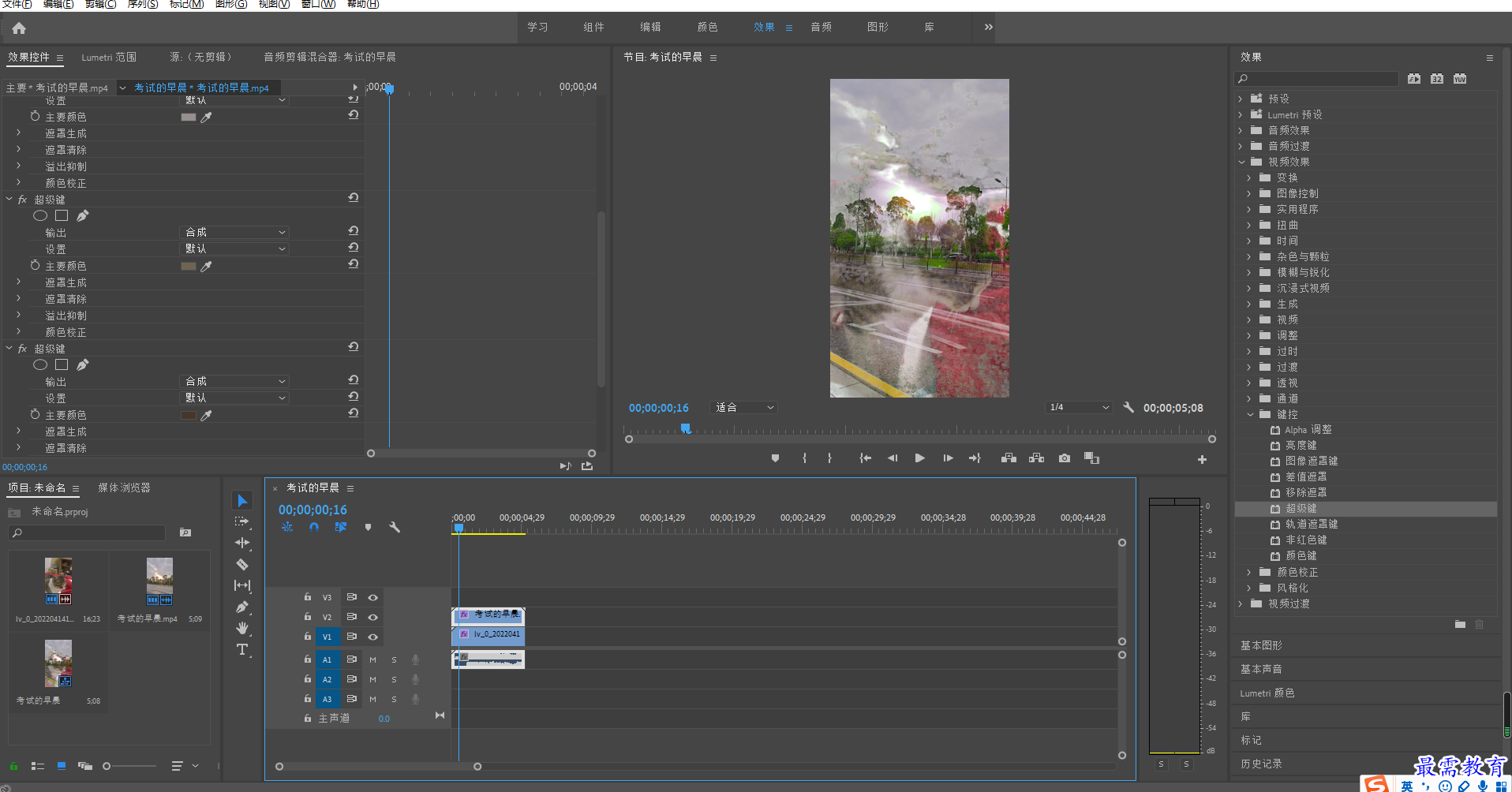Step forward one frame in program monitor

tap(948, 458)
